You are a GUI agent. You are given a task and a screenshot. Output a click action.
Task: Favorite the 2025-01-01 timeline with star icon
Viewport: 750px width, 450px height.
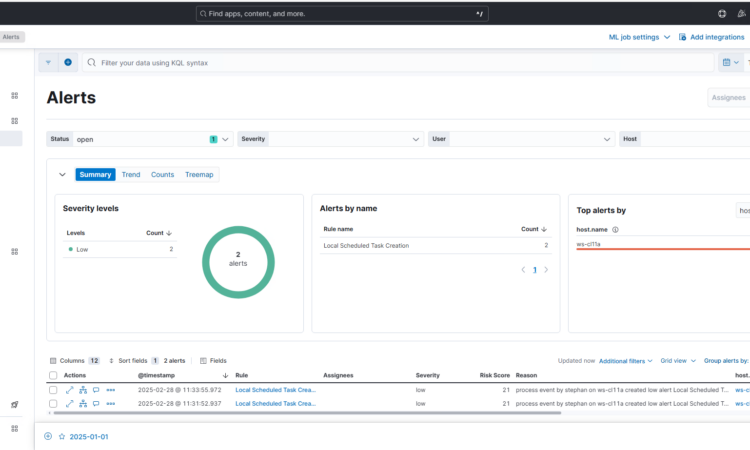(62, 437)
